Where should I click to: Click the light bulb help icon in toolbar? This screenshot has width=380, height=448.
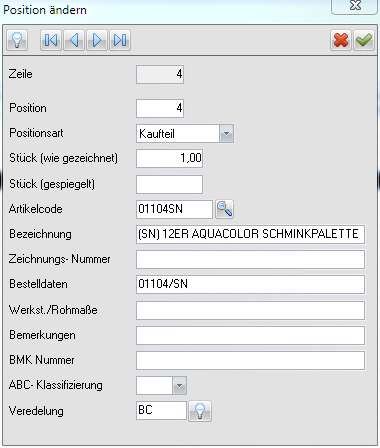[x=17, y=40]
